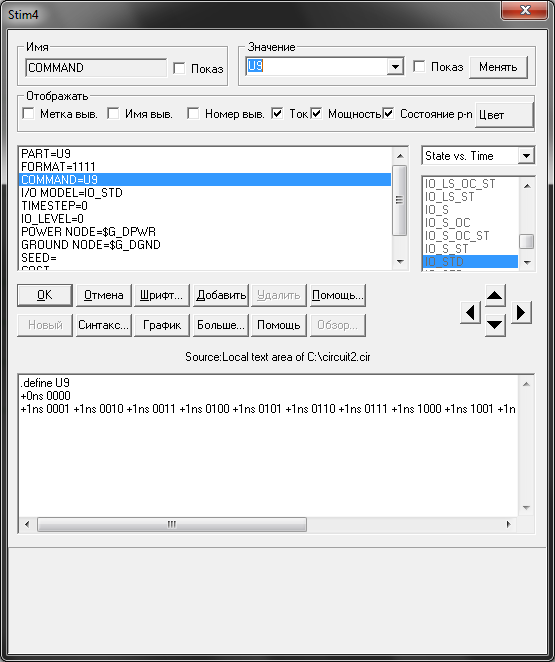Open the Синтакс... syntax button
This screenshot has width=555, height=662.
pos(103,325)
